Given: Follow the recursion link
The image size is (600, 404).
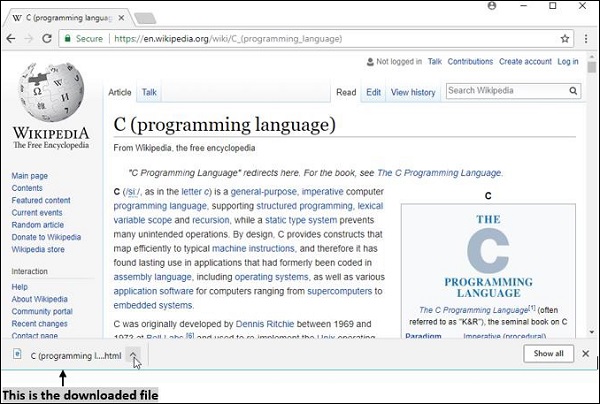Looking at the screenshot, I should [210, 220].
